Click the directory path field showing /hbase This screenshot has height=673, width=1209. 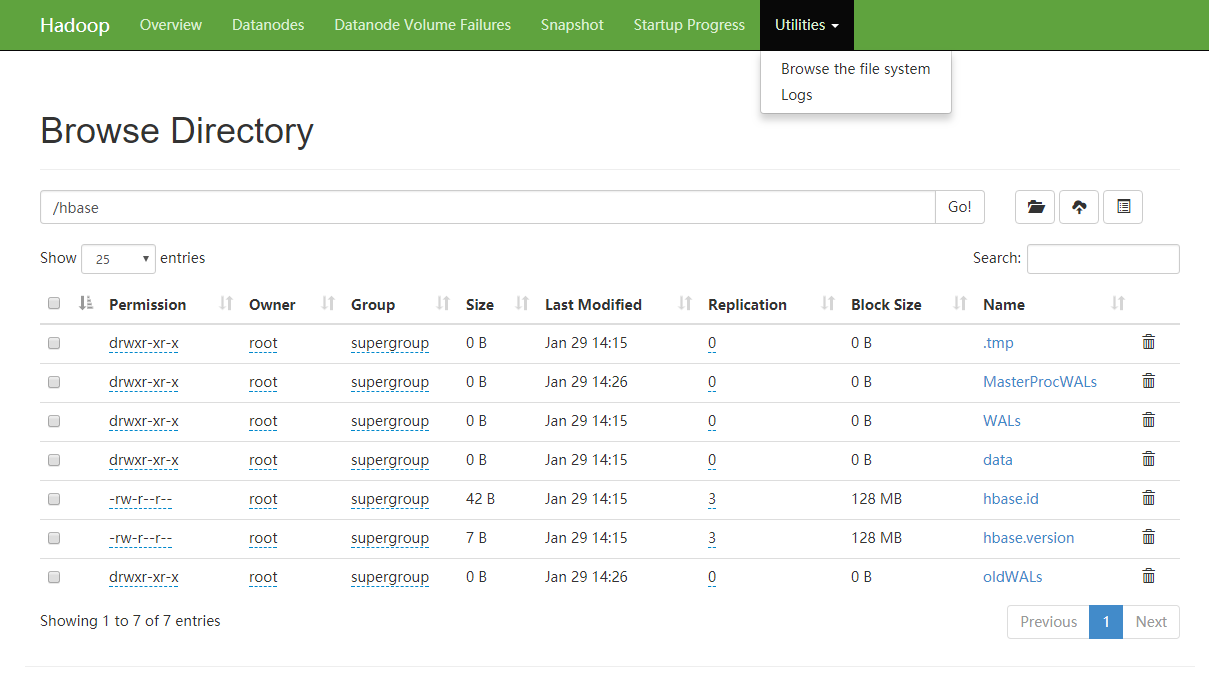(488, 207)
